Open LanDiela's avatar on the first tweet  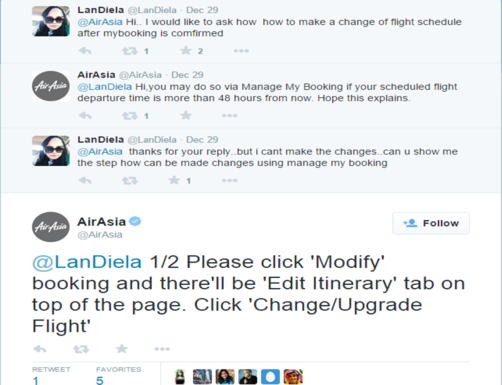click(51, 21)
